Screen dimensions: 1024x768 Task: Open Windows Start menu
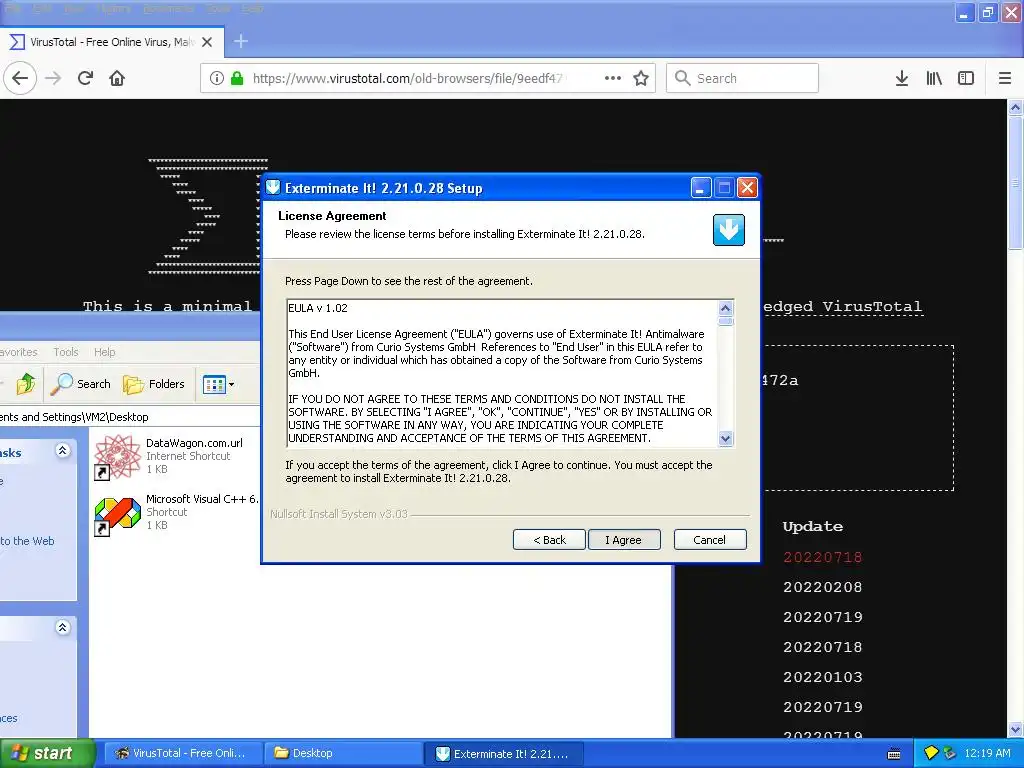tap(47, 754)
